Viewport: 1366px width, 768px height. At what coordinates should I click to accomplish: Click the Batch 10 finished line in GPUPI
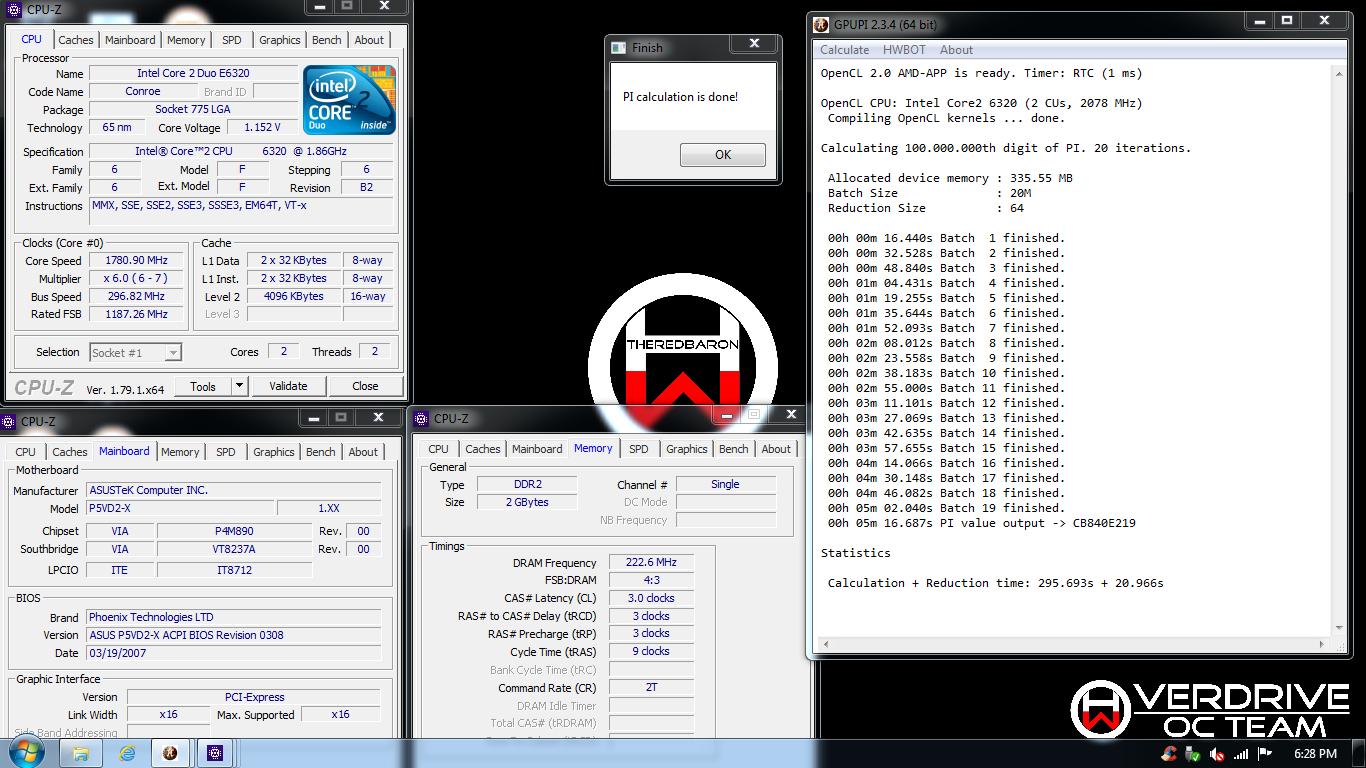(946, 373)
